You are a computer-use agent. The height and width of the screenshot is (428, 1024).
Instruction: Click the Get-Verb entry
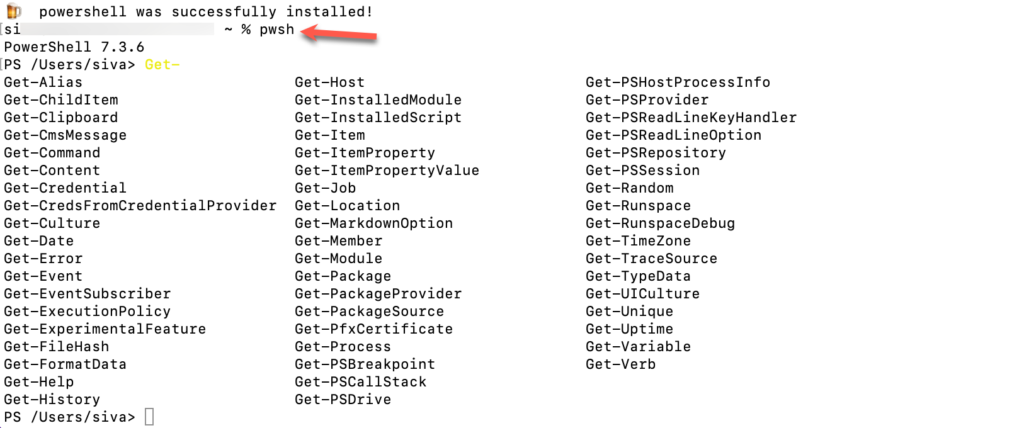pyautogui.click(x=620, y=364)
